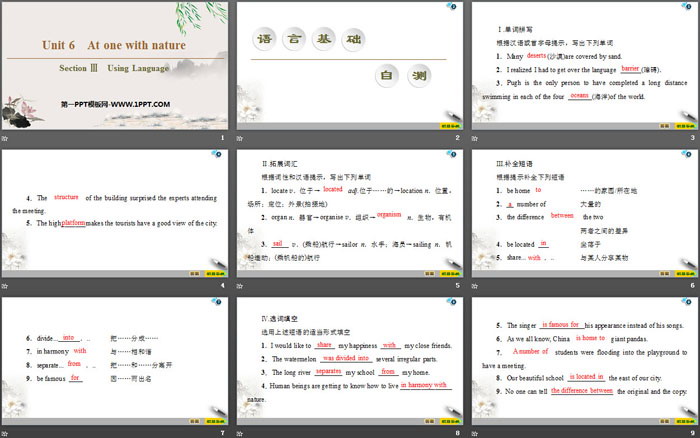The width and height of the screenshot is (700, 438).
Task: Click the red answer 'oceans' on slide 3
Action: pos(579,95)
